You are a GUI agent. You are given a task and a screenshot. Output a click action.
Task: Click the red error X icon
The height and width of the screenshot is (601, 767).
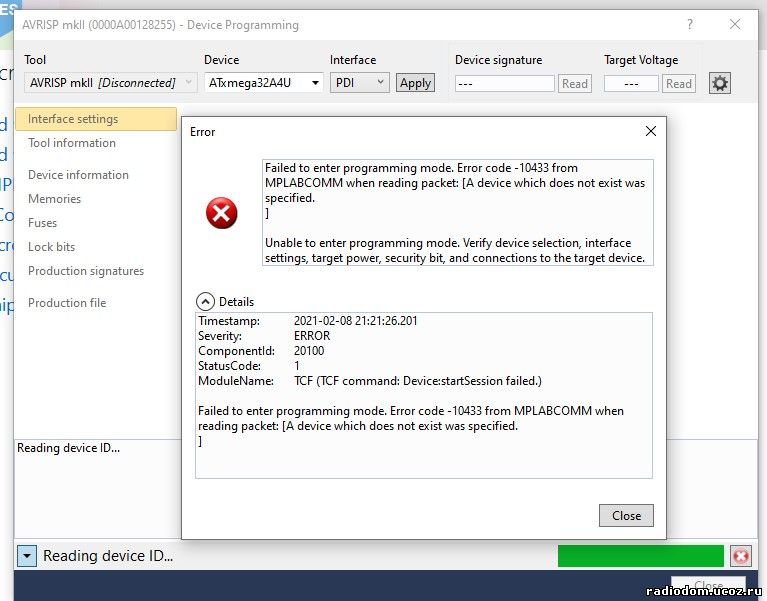[x=222, y=213]
